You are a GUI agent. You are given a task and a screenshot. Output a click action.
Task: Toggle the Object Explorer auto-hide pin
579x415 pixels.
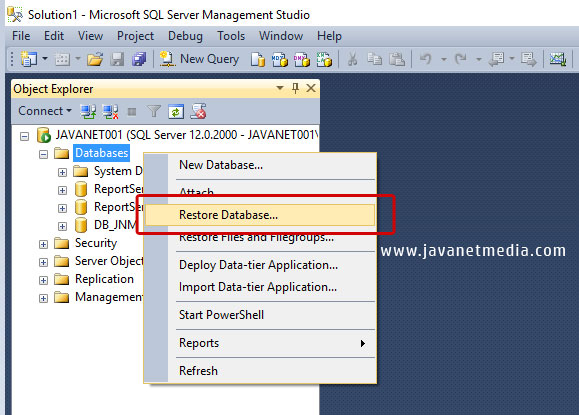(x=295, y=88)
